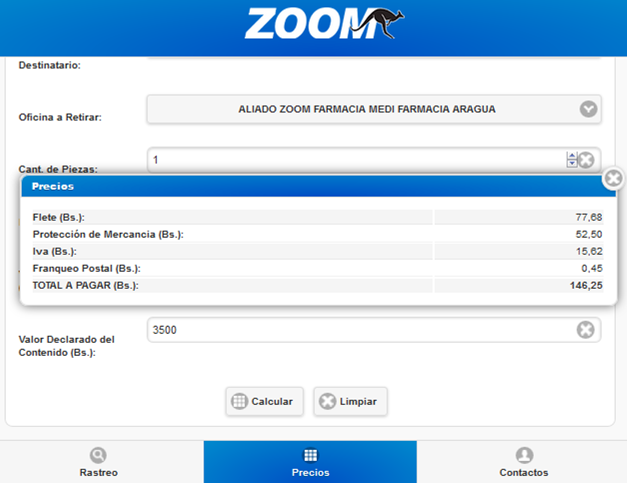Select the Franqueo value 0,45
The height and width of the screenshot is (483, 627).
591,268
